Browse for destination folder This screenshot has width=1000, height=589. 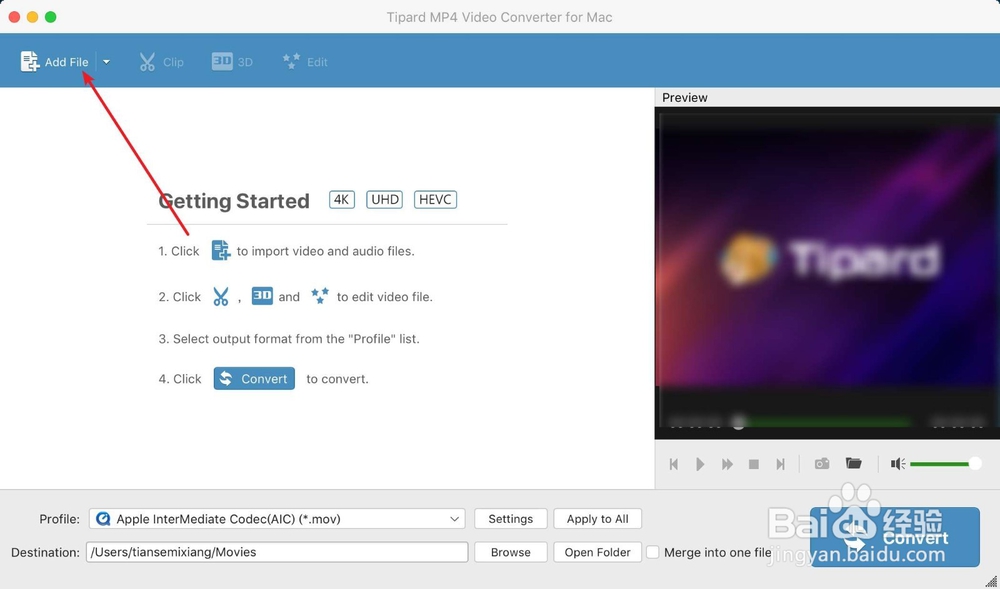point(510,552)
